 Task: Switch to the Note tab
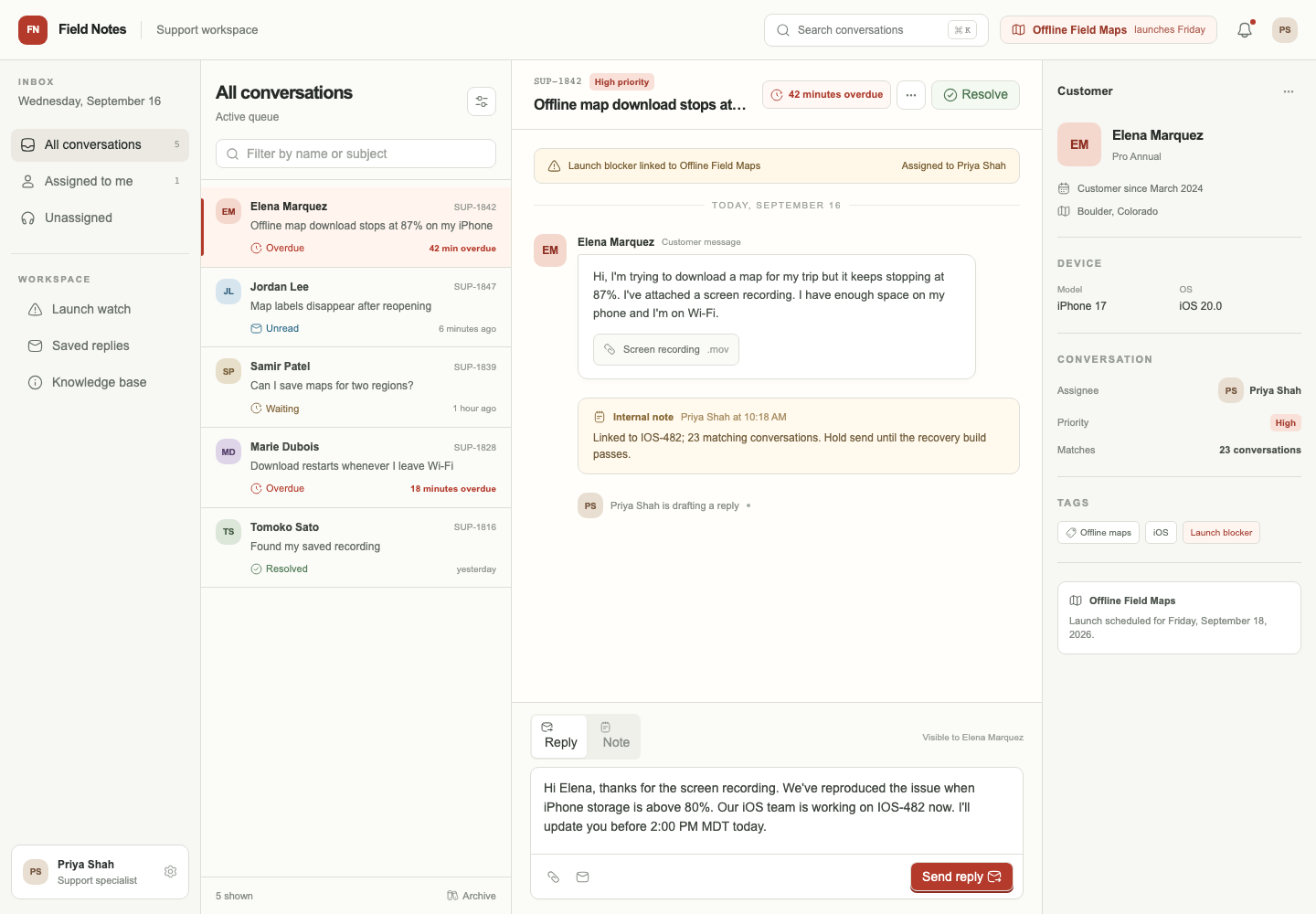pyautogui.click(x=615, y=736)
